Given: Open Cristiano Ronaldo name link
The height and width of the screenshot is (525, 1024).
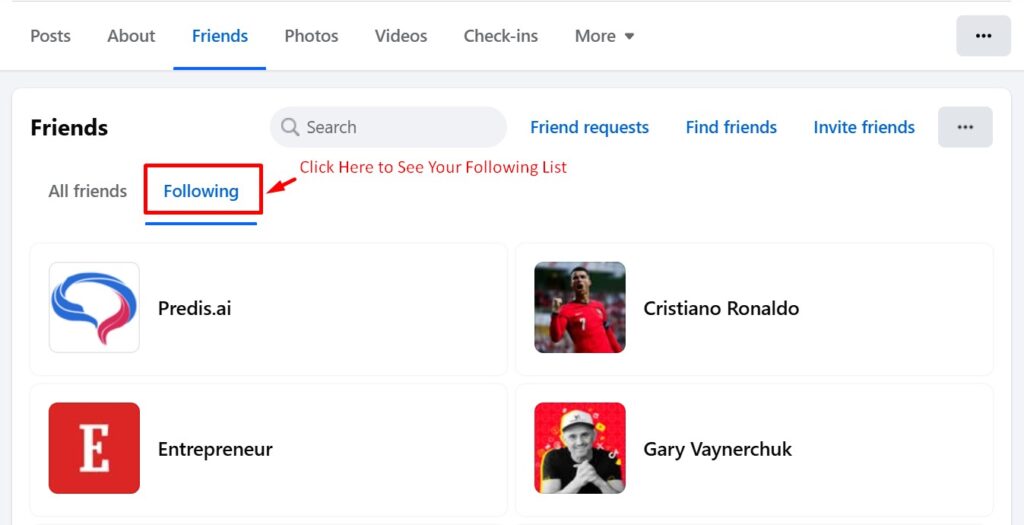Looking at the screenshot, I should [x=721, y=308].
